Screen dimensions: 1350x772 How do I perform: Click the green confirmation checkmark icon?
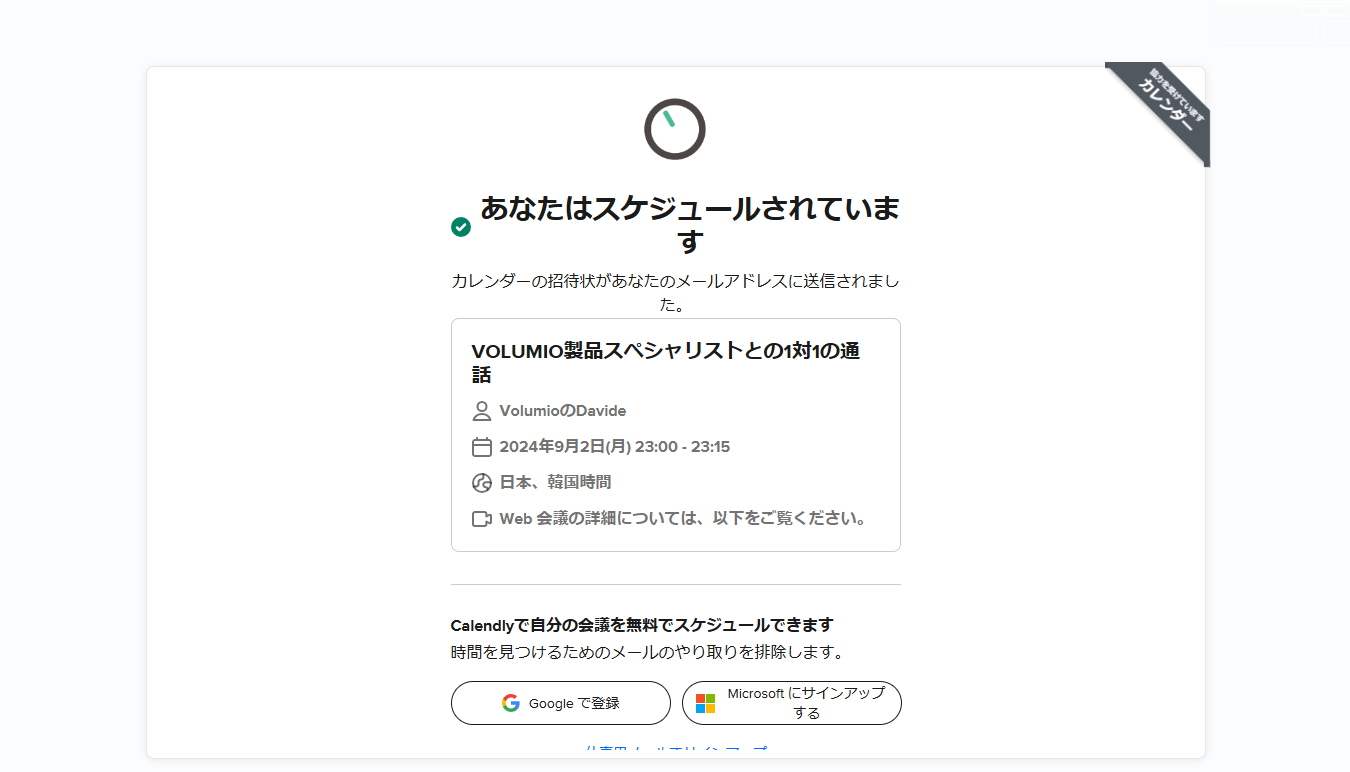click(x=461, y=227)
